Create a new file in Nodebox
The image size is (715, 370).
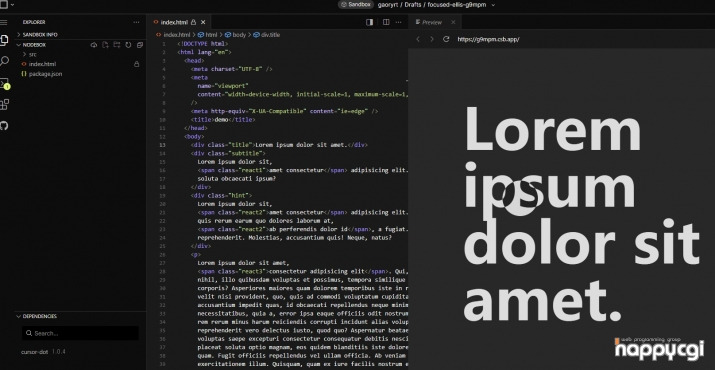tap(105, 45)
